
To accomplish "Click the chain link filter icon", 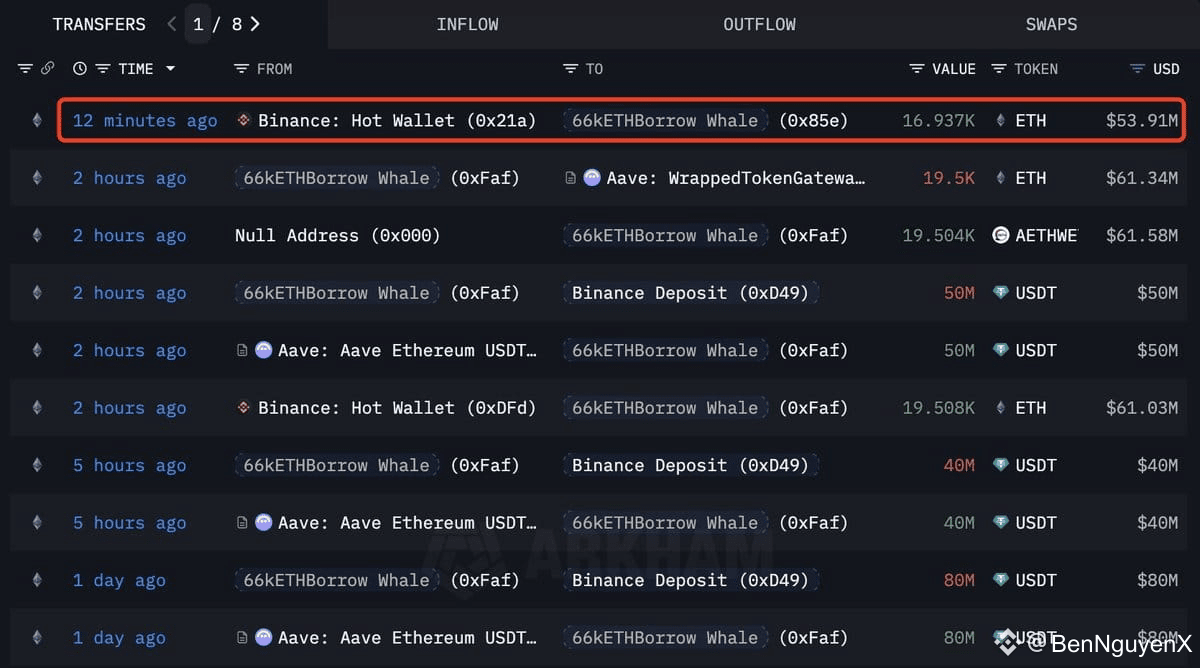I will [47, 69].
